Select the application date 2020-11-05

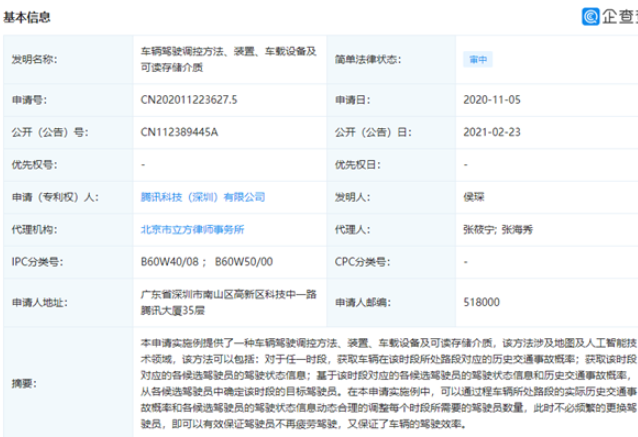(492, 100)
